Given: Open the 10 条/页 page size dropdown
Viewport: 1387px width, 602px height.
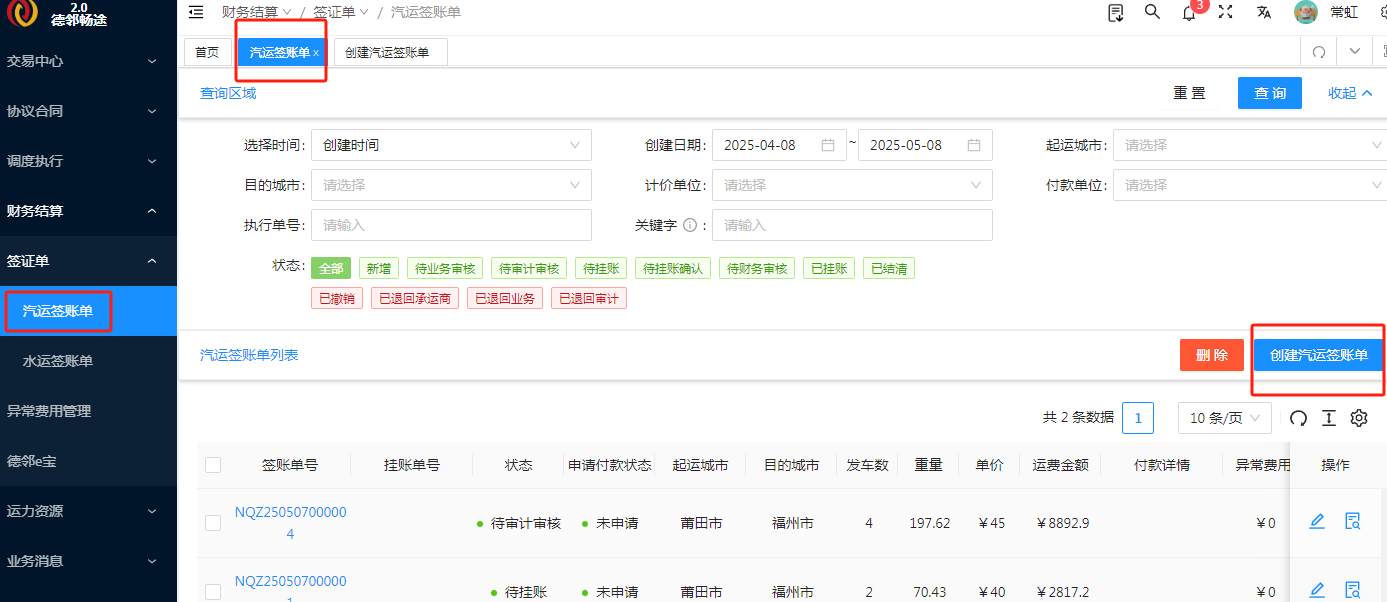Looking at the screenshot, I should click(x=1225, y=418).
